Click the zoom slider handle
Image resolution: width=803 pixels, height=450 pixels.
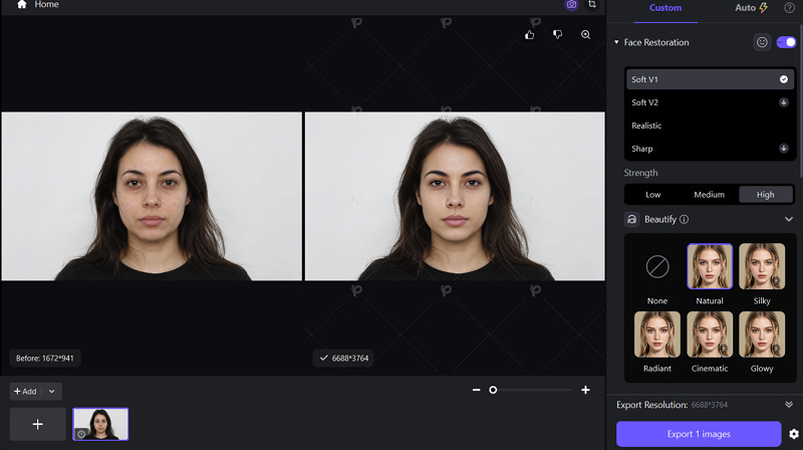tap(493, 390)
